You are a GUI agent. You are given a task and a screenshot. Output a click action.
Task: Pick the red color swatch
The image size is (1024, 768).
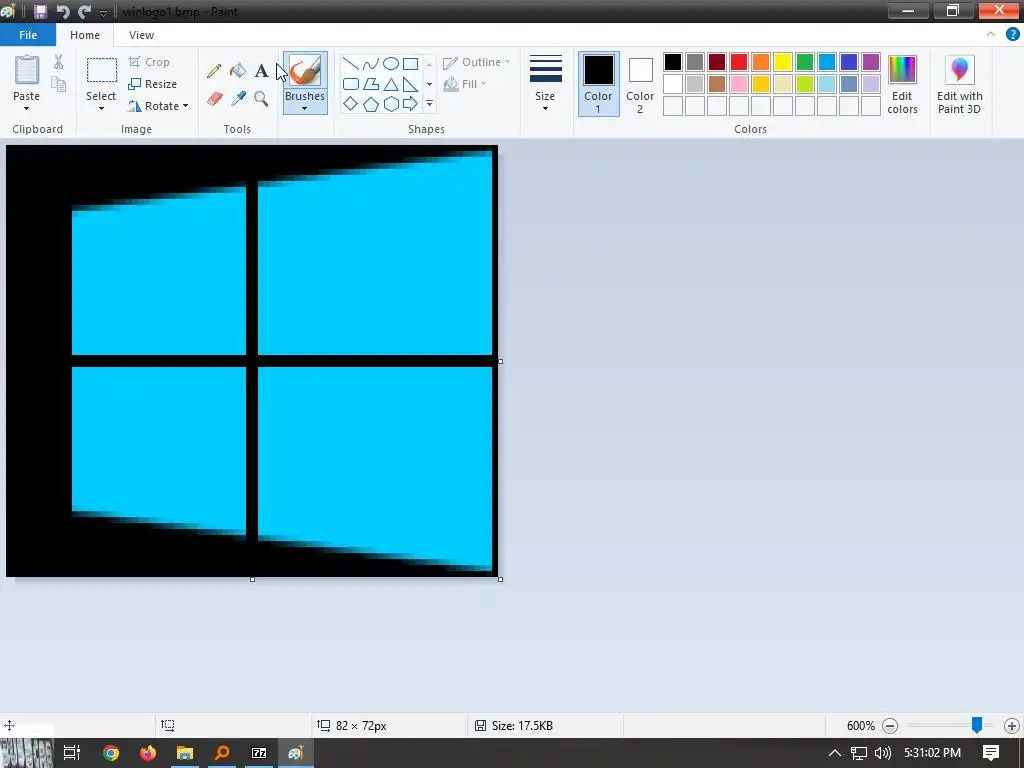click(x=739, y=62)
